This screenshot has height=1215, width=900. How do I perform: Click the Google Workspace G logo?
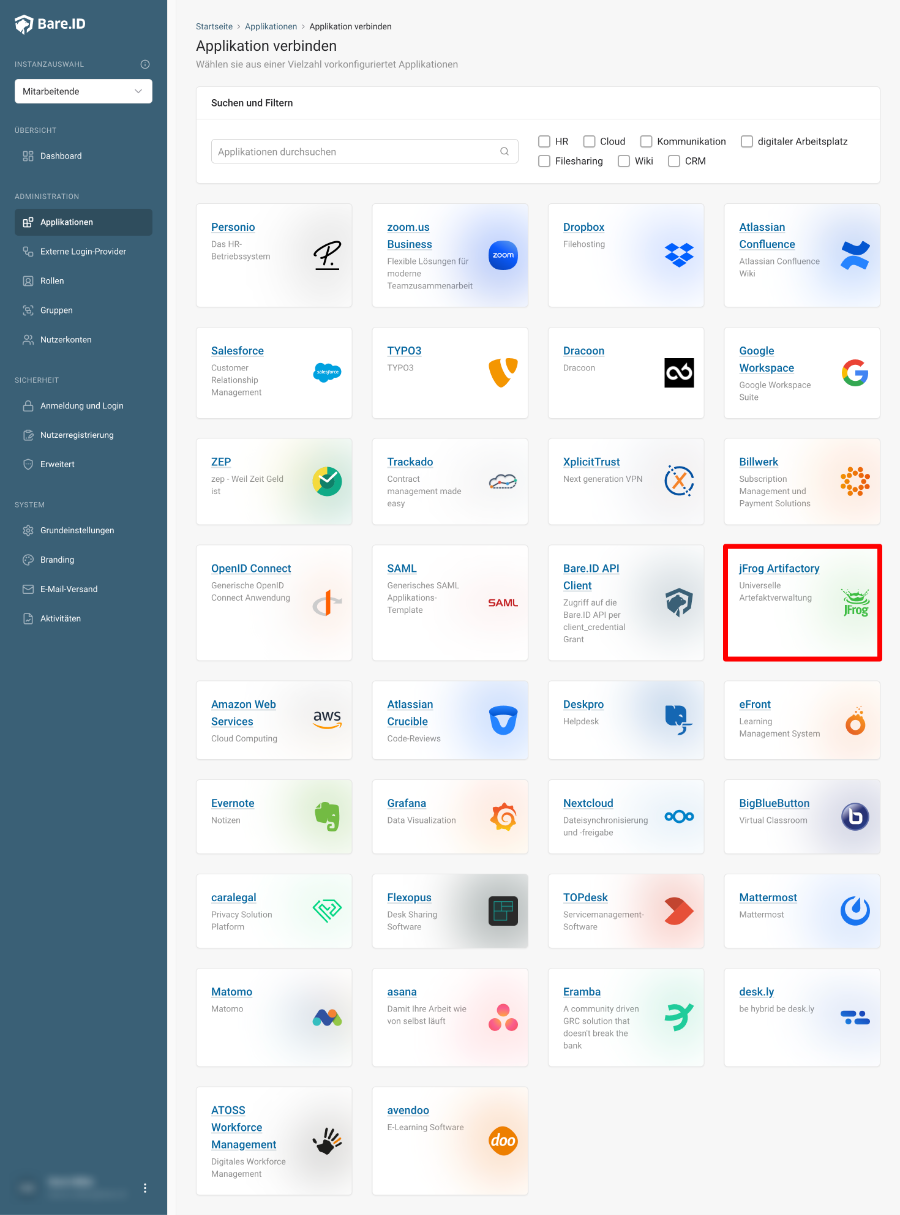pos(855,373)
